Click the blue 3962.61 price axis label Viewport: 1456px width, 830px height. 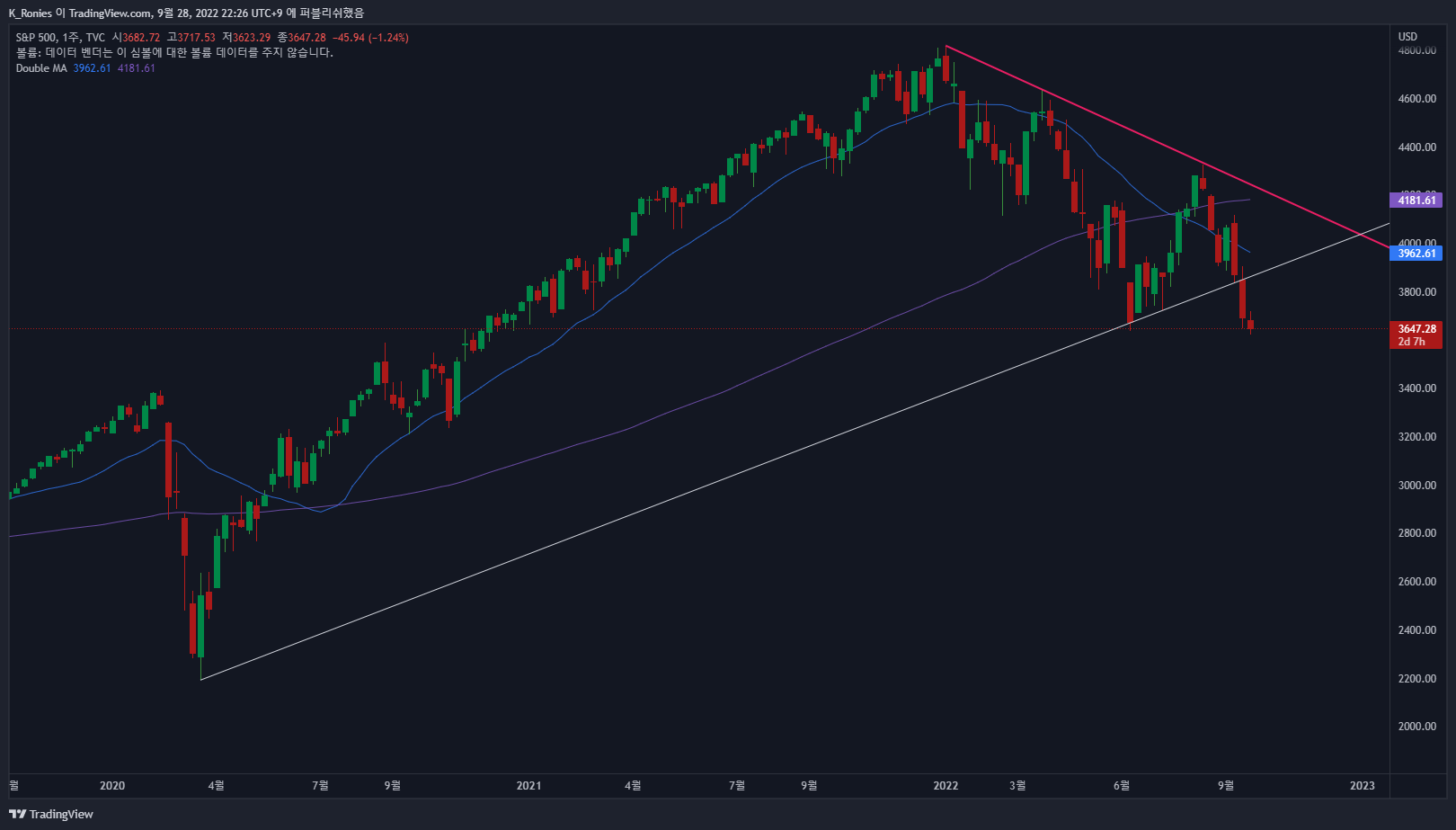tap(1416, 254)
